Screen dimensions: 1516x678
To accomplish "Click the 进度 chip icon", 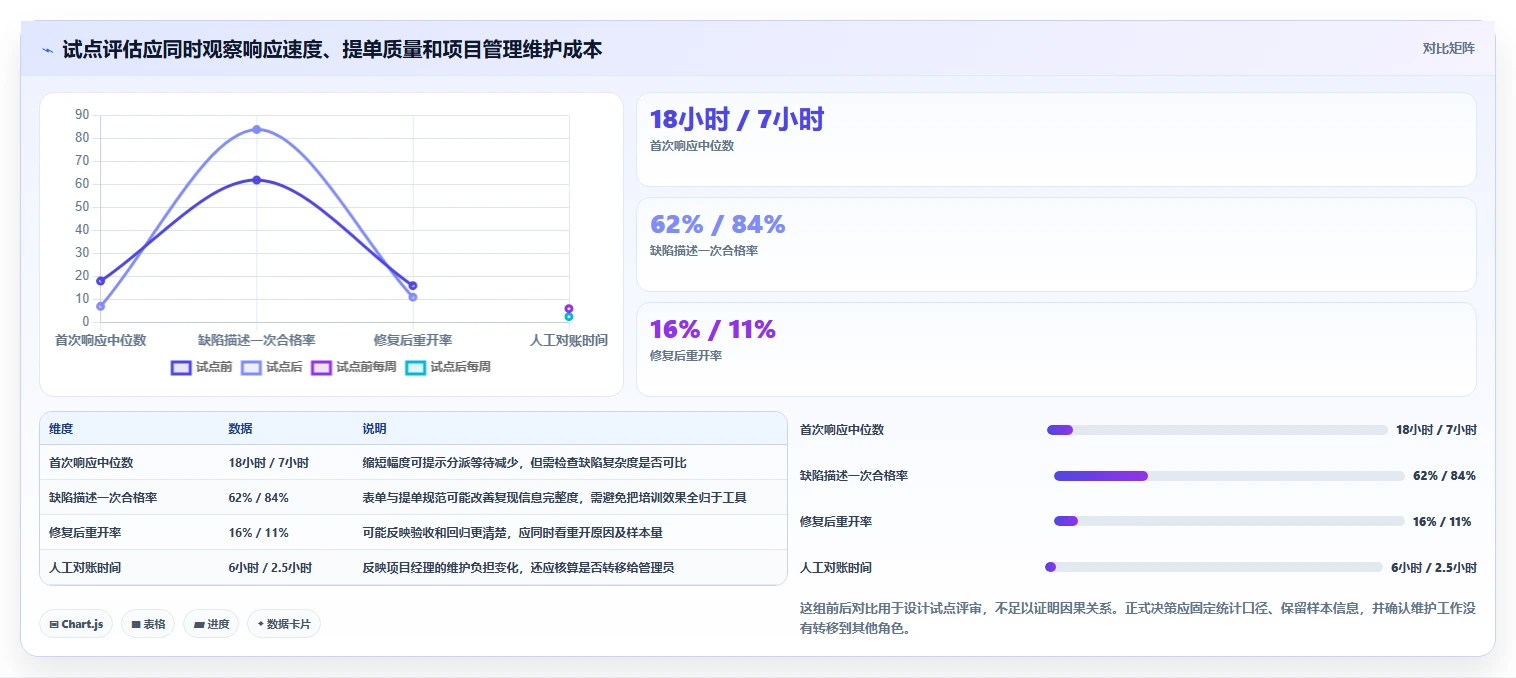I will point(199,624).
